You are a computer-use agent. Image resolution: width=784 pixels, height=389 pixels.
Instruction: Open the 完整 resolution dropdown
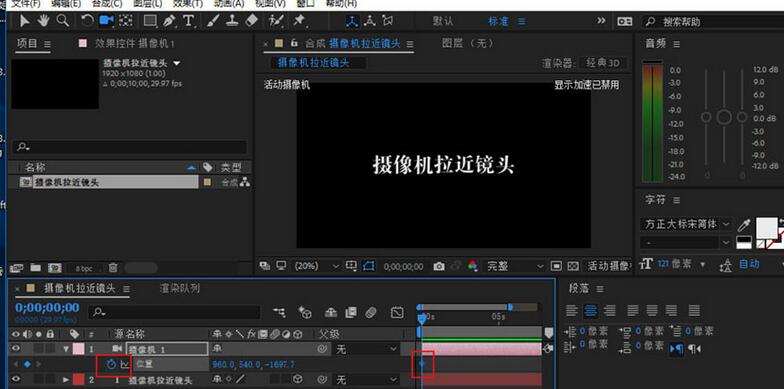(516, 266)
